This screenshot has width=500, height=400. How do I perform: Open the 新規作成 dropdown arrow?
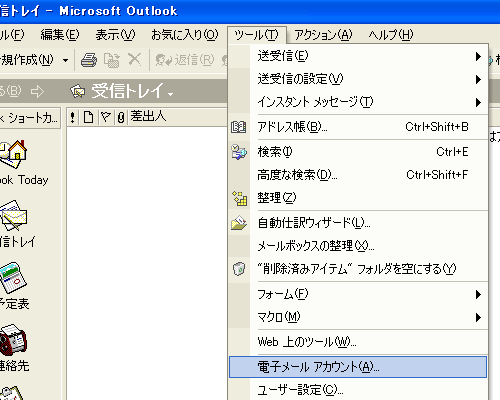pyautogui.click(x=66, y=61)
